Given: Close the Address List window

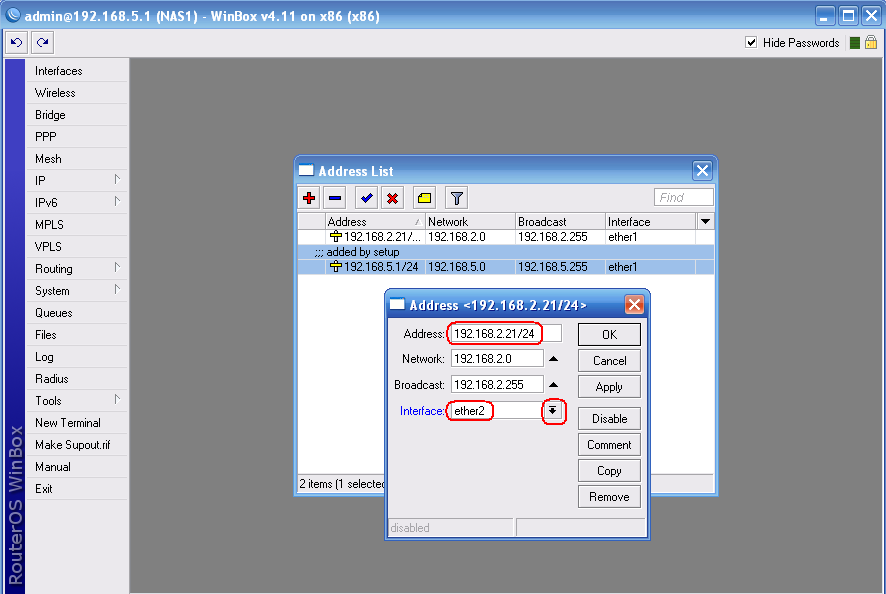Looking at the screenshot, I should tap(702, 170).
